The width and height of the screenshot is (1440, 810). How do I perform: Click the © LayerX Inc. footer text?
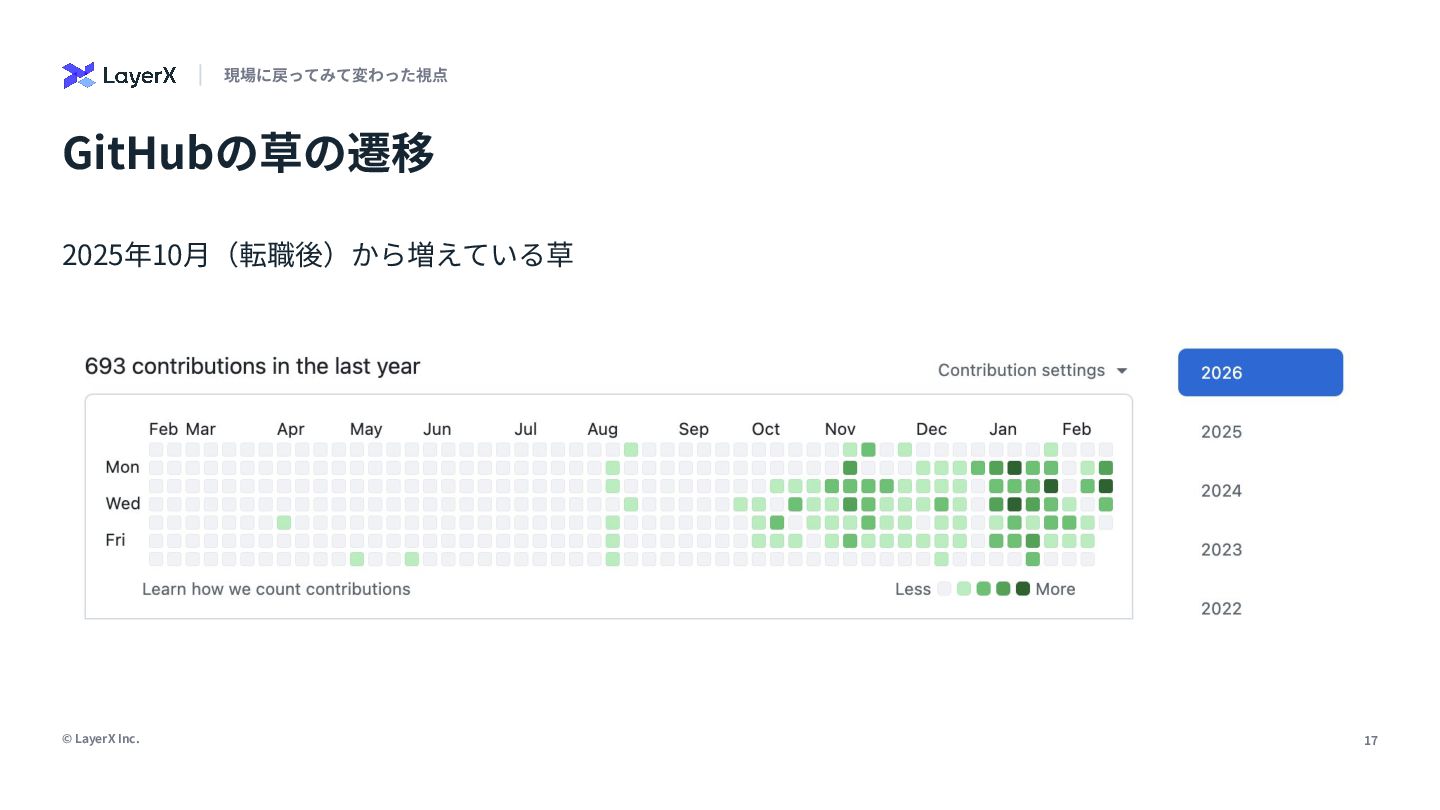click(x=101, y=739)
